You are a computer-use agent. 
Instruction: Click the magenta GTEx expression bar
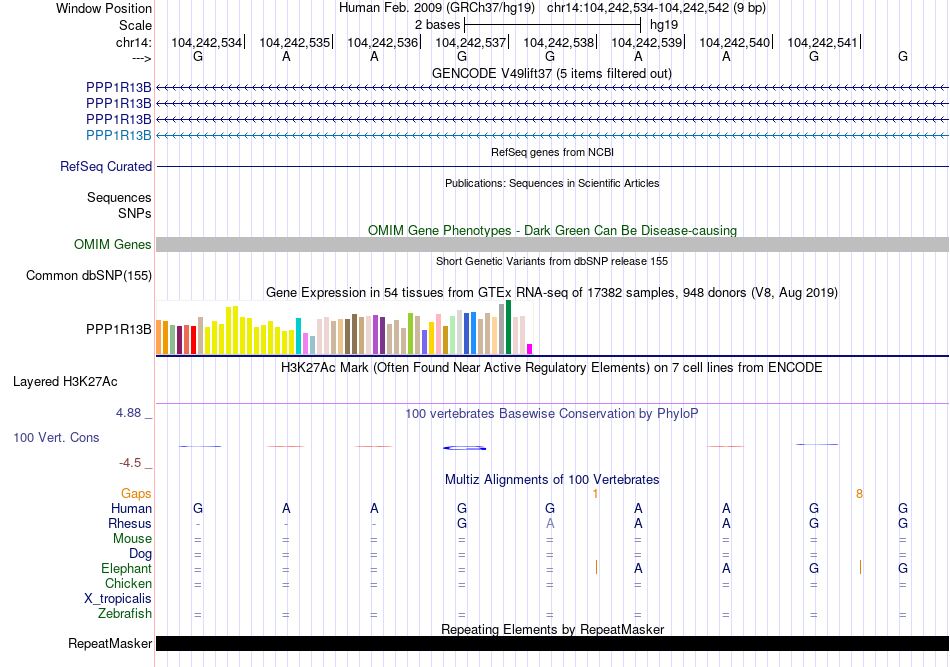coord(530,348)
